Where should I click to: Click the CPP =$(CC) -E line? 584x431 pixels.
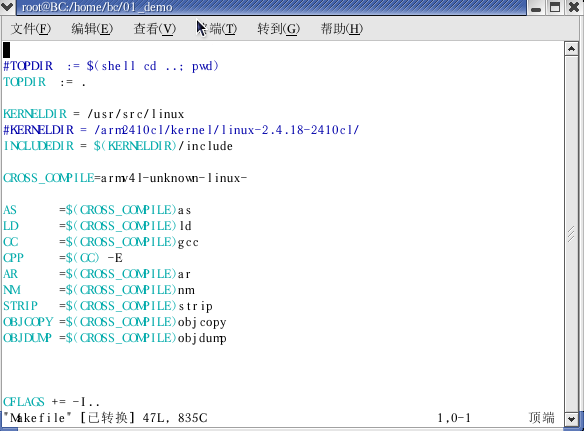click(x=63, y=258)
